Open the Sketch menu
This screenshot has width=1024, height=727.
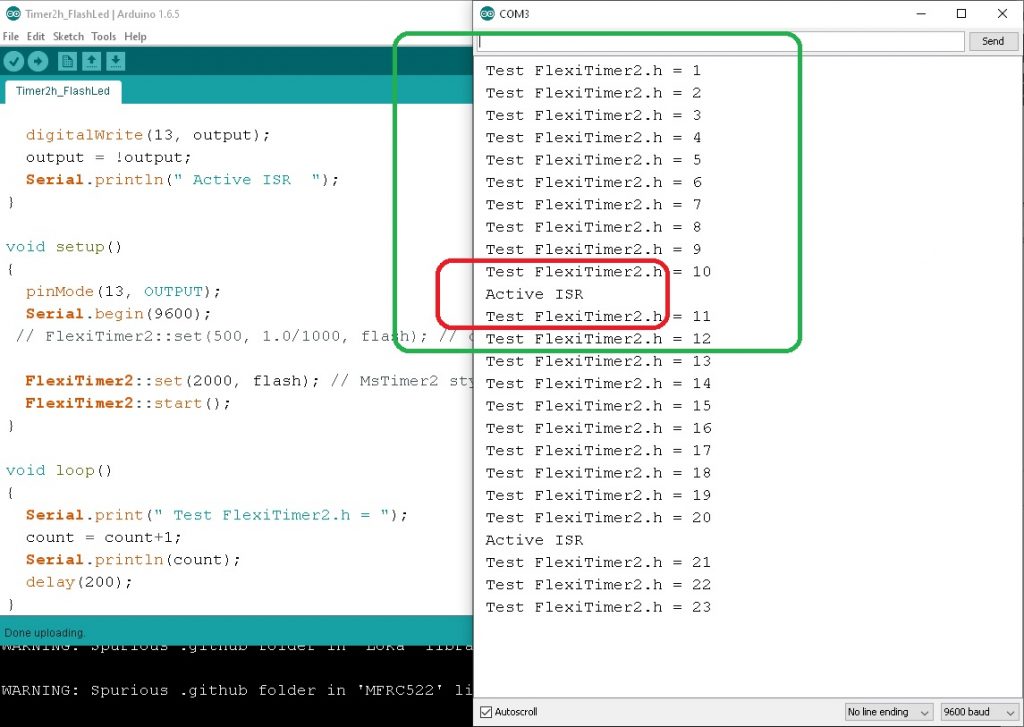pyautogui.click(x=69, y=37)
